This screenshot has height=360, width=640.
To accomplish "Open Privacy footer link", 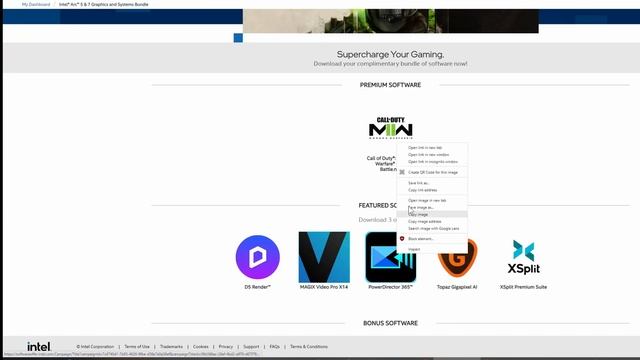I will click(x=226, y=347).
